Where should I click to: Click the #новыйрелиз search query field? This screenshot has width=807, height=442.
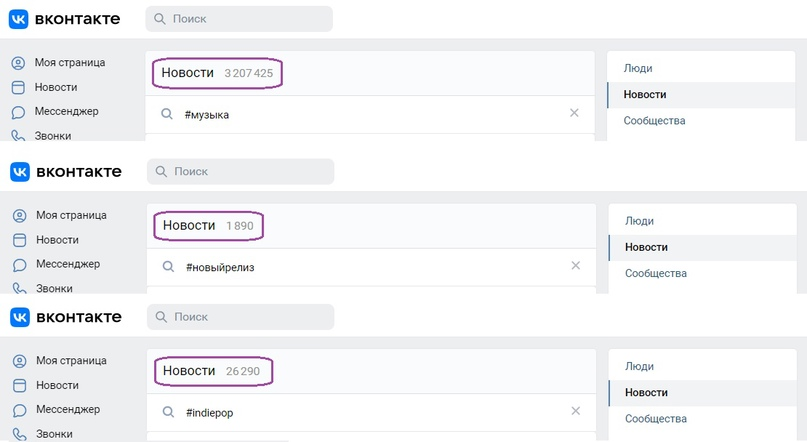pos(371,267)
